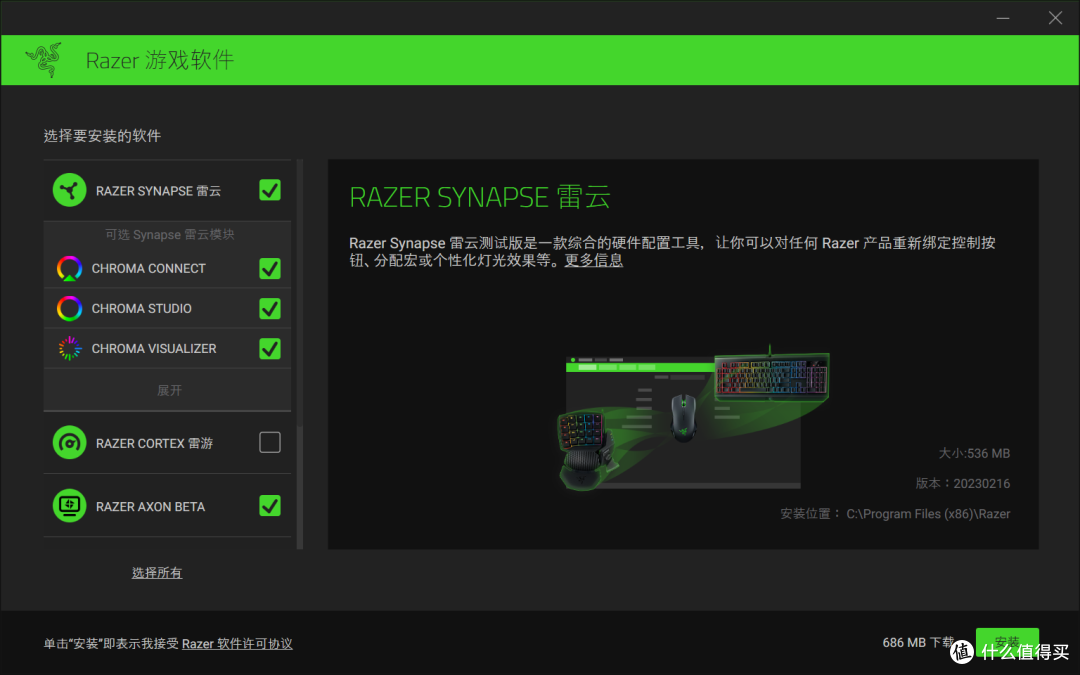
Task: Select the CHROMA VISUALIZER label
Action: [x=154, y=349]
